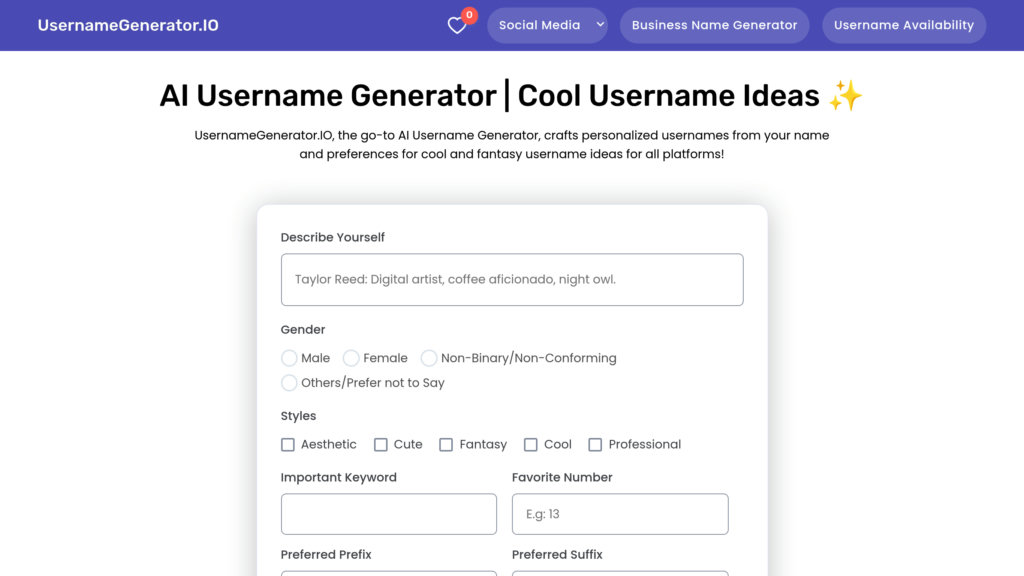The height and width of the screenshot is (576, 1024).
Task: Check the Aesthetic style checkbox
Action: 287,444
